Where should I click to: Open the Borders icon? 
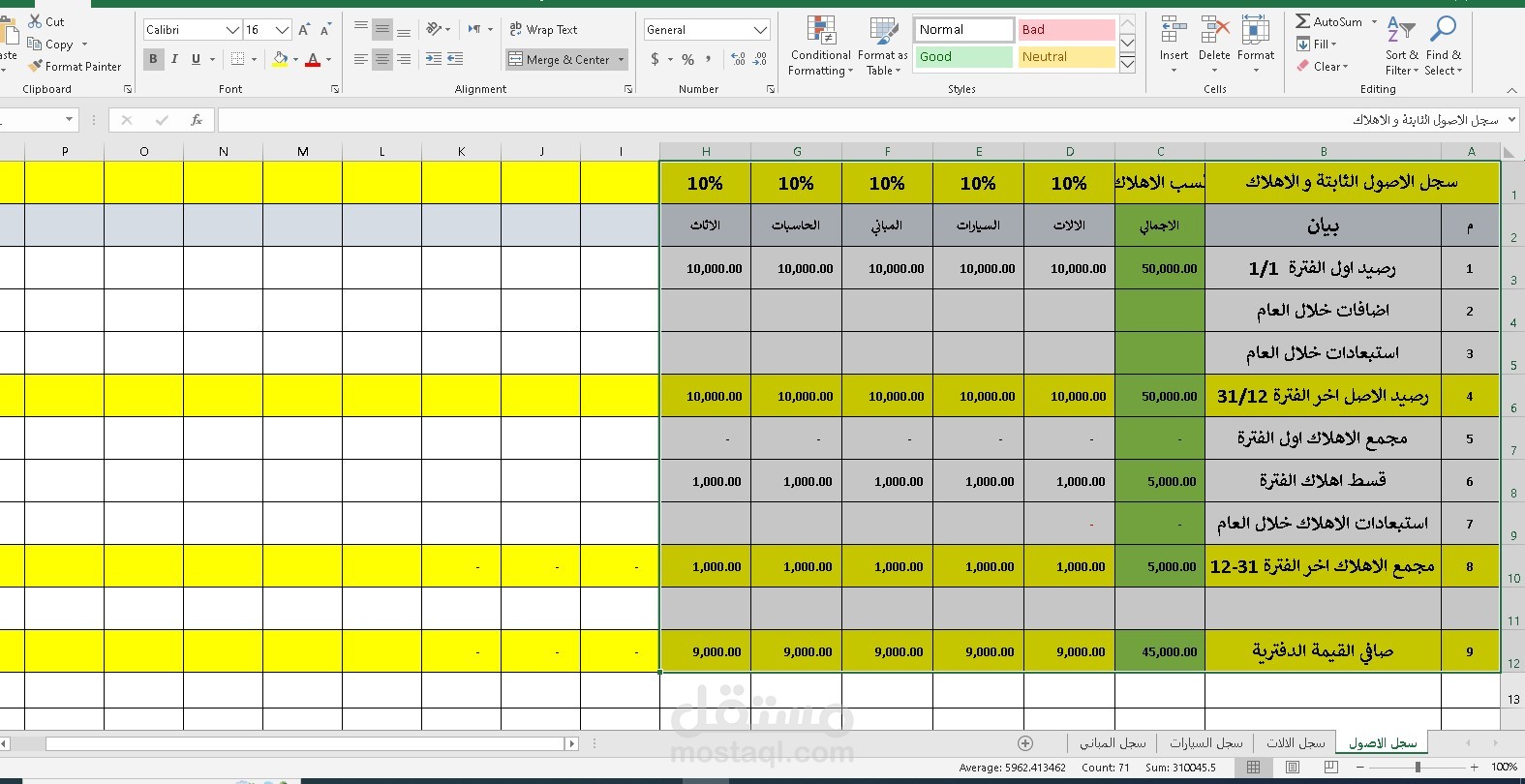point(237,59)
